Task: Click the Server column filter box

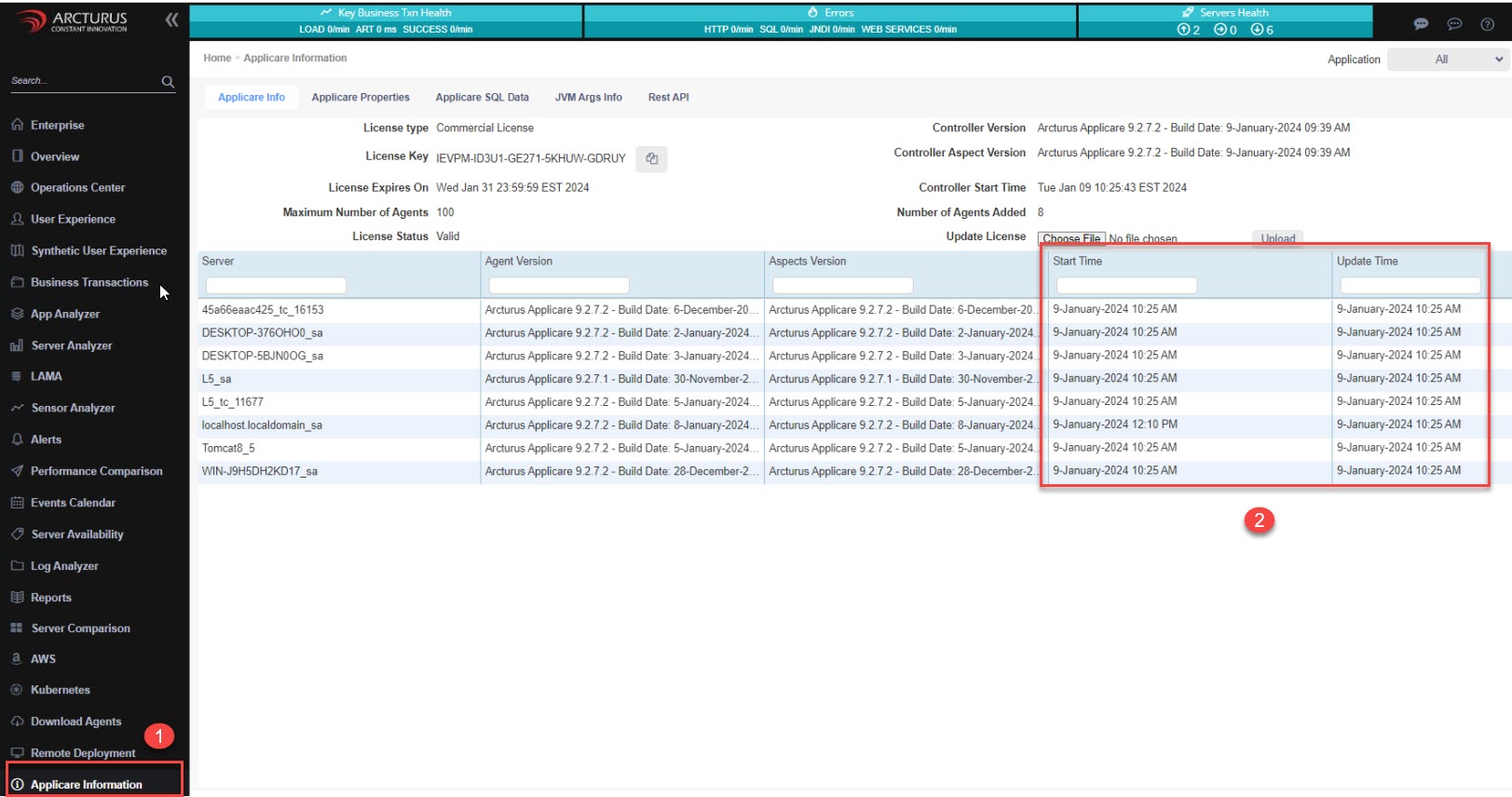Action: tap(276, 285)
